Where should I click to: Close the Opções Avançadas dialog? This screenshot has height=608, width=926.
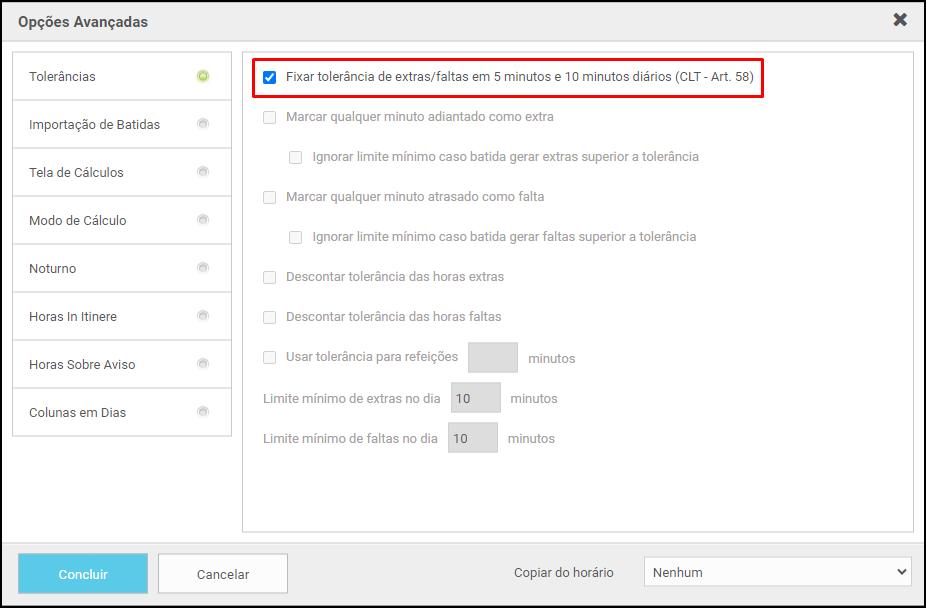point(900,20)
